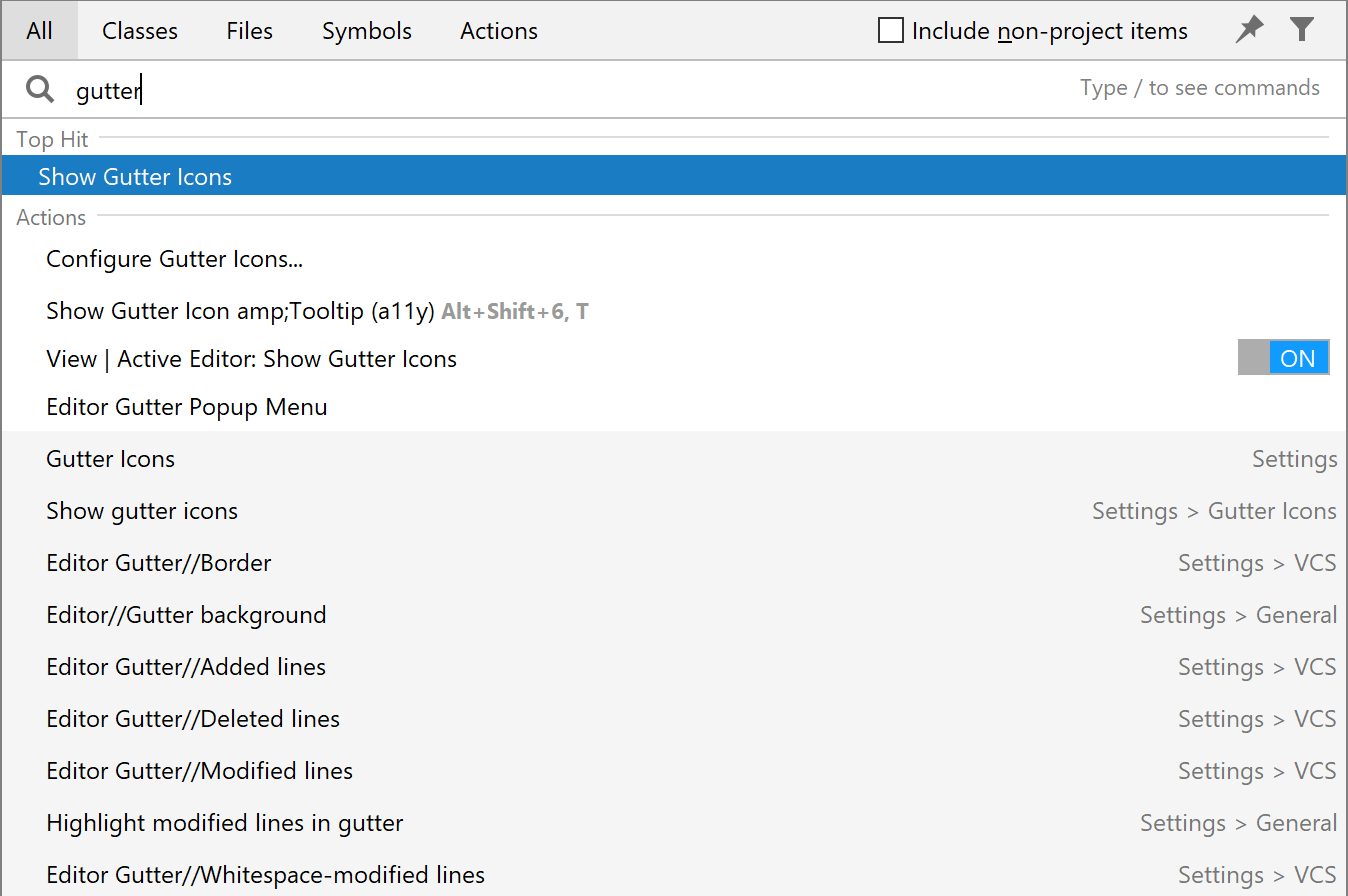
Task: Switch to the All tab
Action: click(x=39, y=31)
